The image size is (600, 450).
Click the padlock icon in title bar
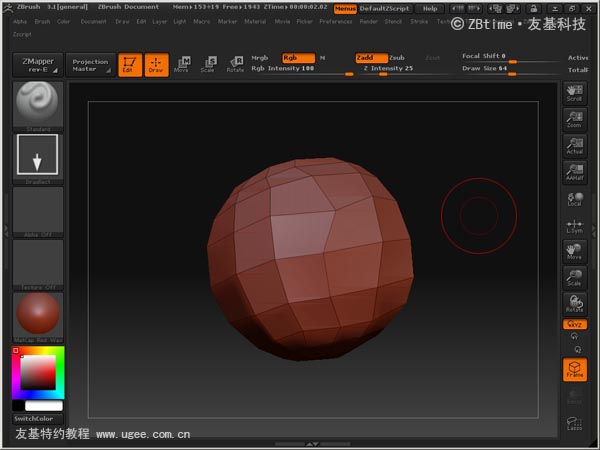click(534, 8)
